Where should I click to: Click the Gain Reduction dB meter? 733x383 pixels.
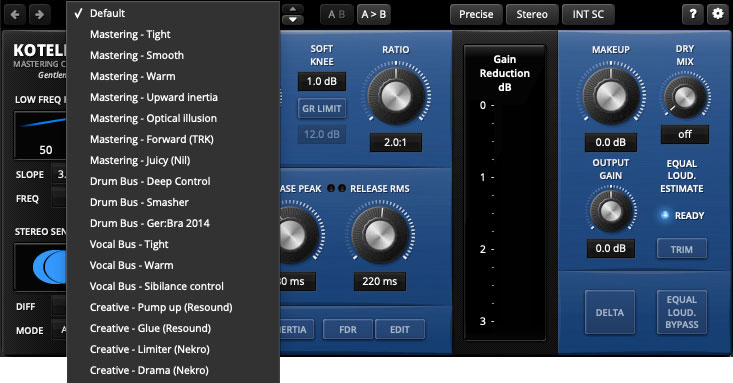505,193
